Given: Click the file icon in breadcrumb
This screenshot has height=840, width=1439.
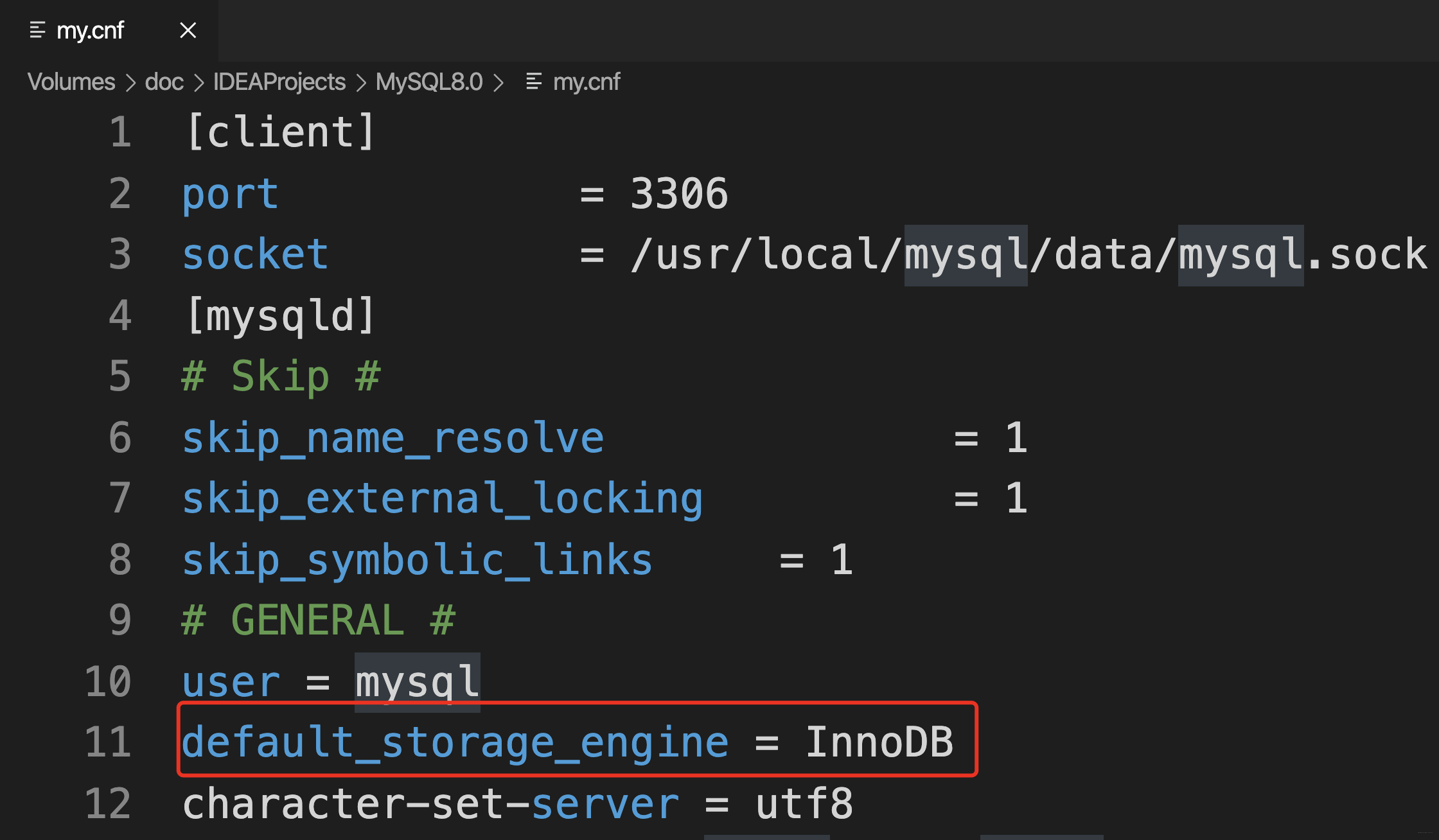Looking at the screenshot, I should click(533, 82).
